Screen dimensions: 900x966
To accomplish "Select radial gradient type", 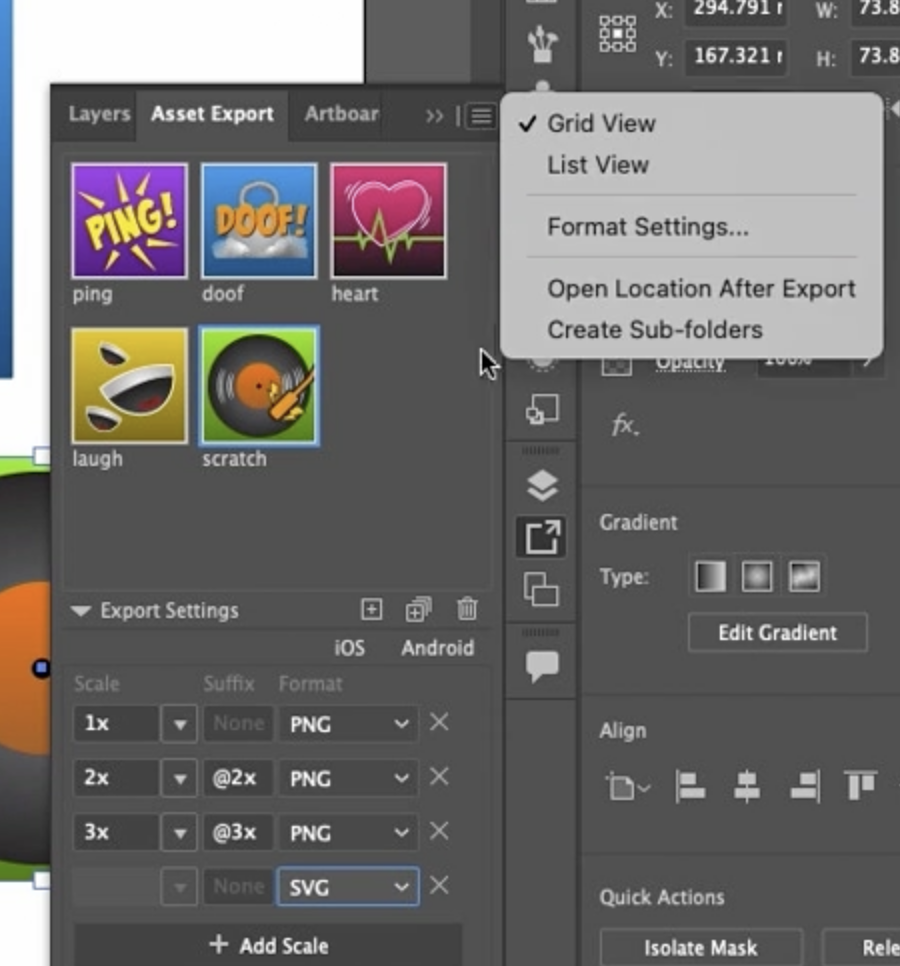I will [x=756, y=577].
